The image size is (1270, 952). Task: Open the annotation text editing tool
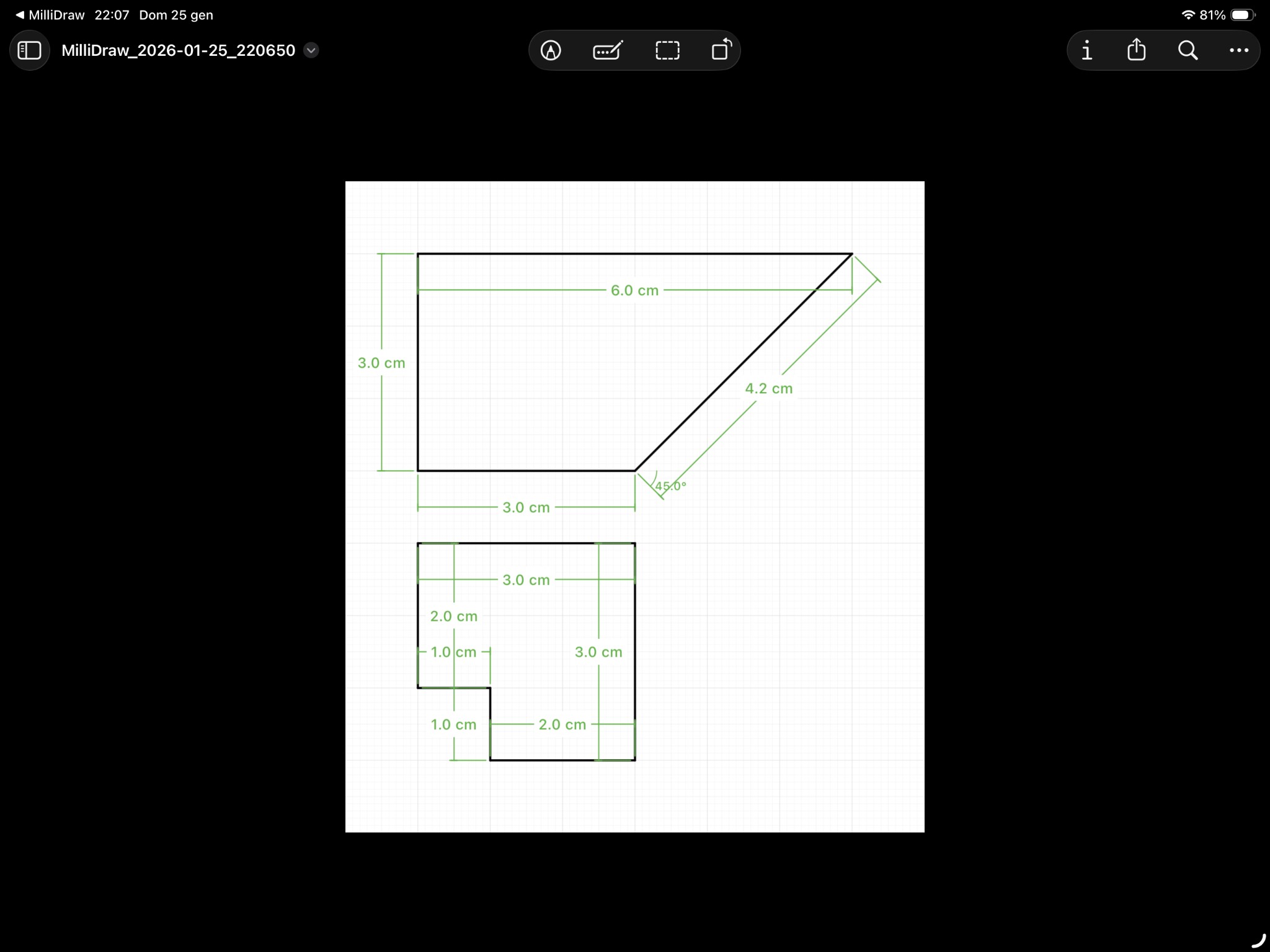tap(607, 50)
